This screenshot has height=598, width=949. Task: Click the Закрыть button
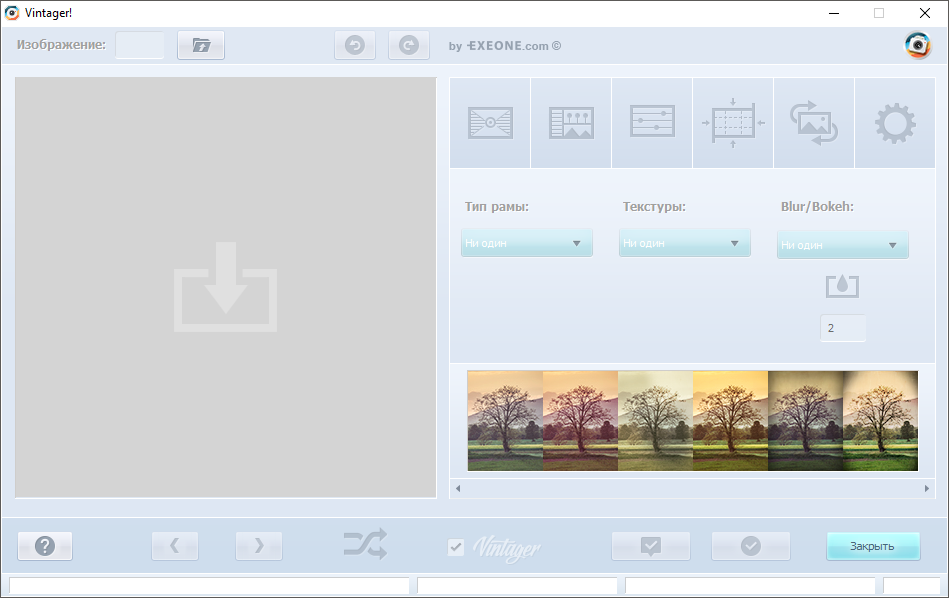[873, 546]
